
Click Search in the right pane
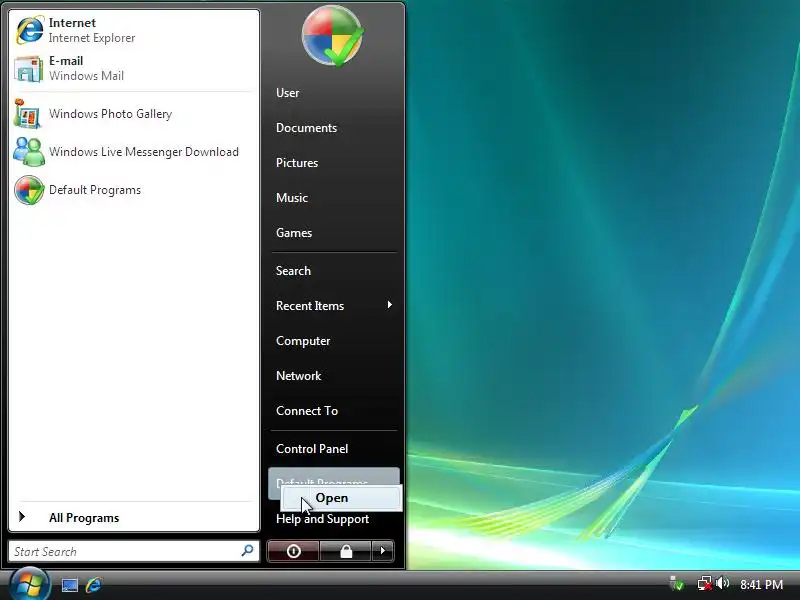click(x=293, y=270)
